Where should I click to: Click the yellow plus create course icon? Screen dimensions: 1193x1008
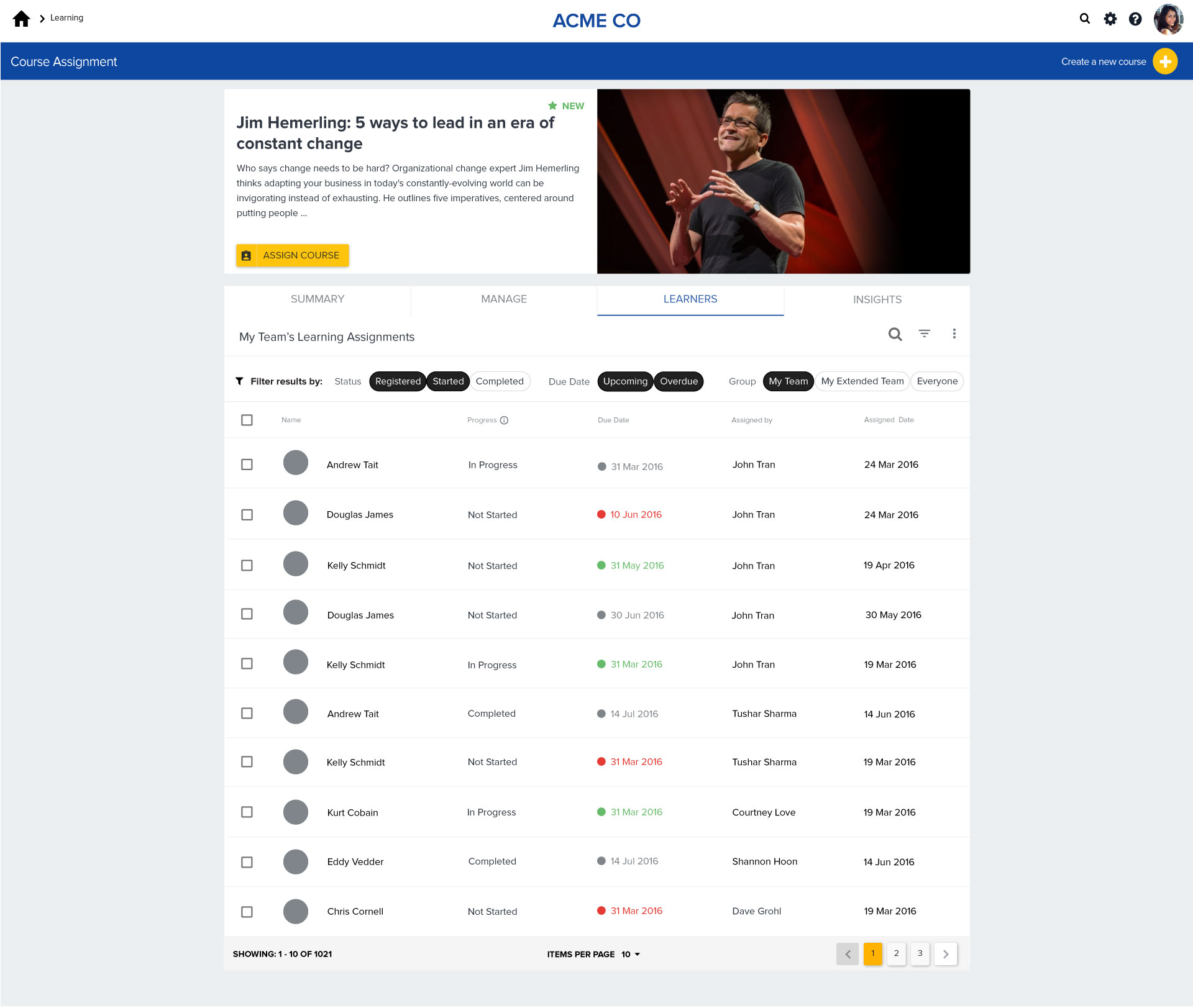pos(1165,61)
